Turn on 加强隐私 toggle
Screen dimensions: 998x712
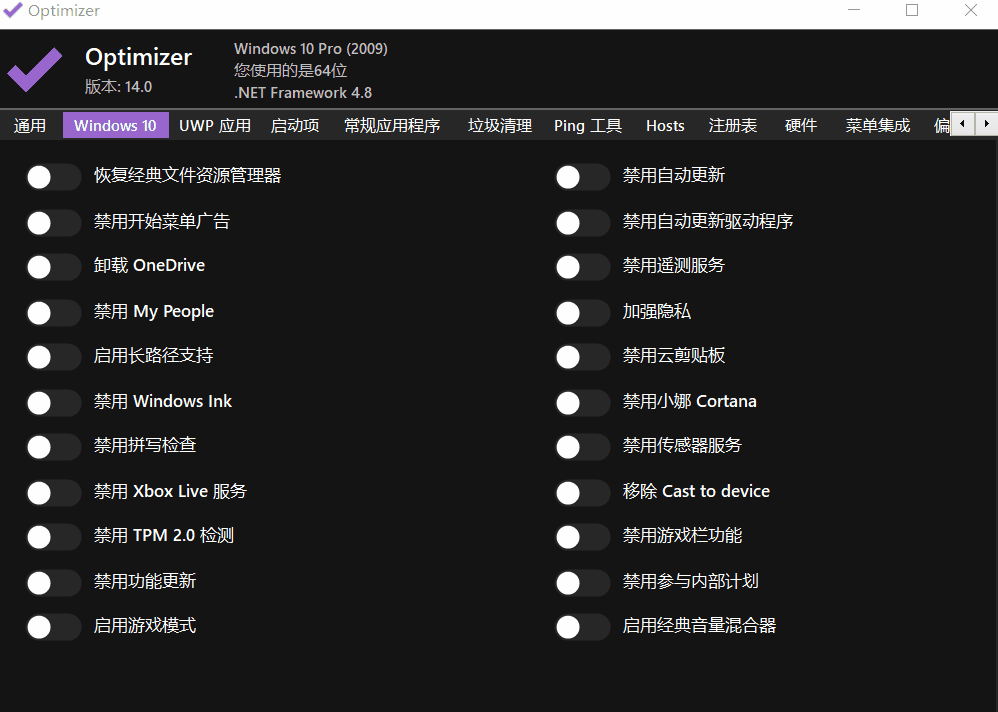point(582,312)
